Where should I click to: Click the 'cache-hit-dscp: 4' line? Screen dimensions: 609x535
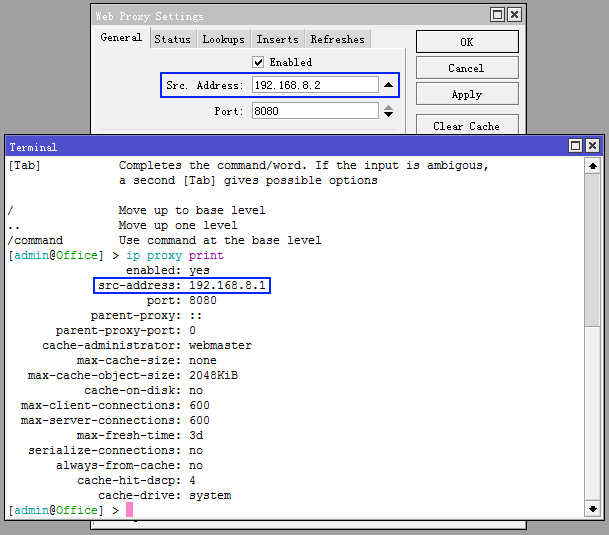[x=136, y=480]
